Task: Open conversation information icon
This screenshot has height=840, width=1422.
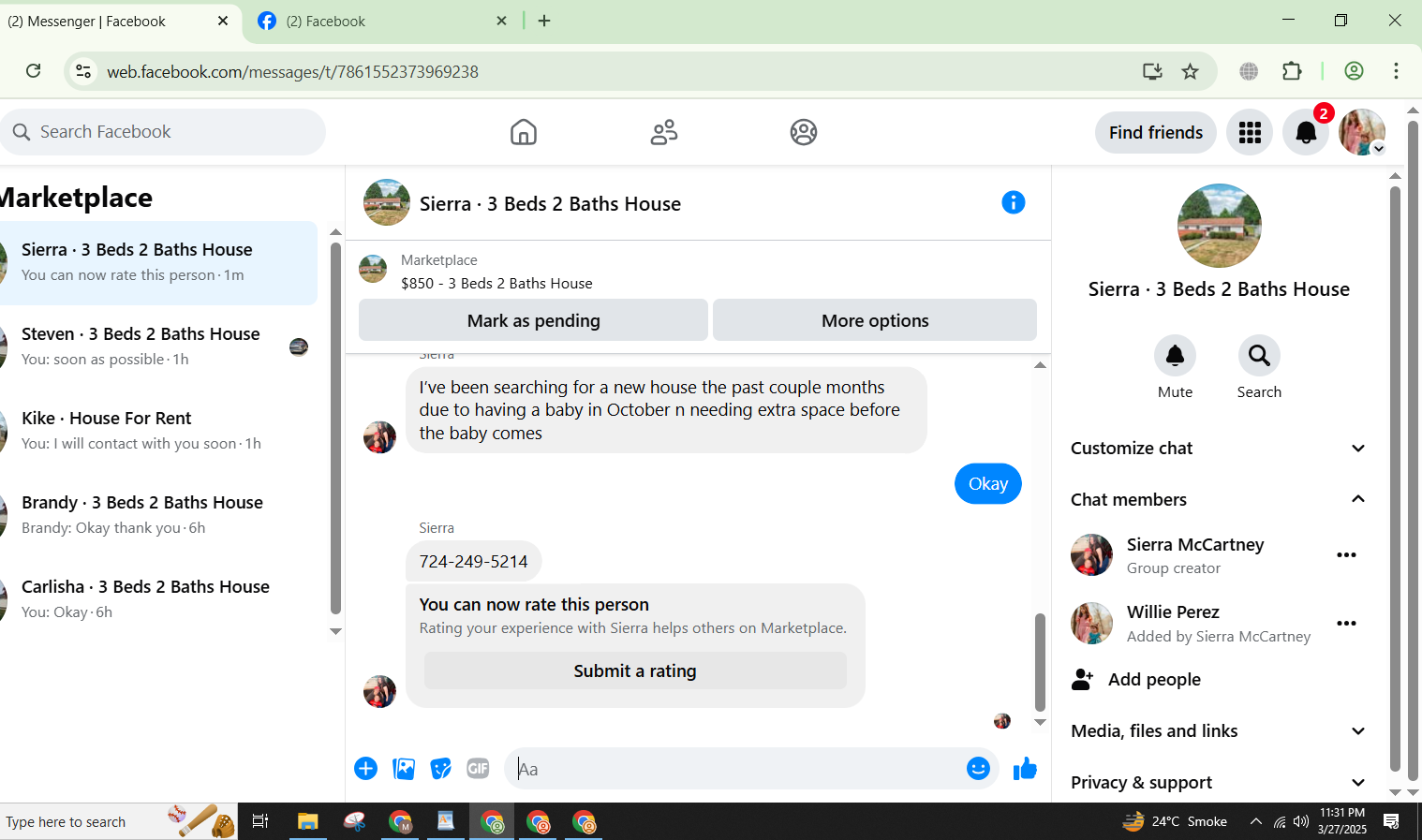Action: pos(1014,202)
